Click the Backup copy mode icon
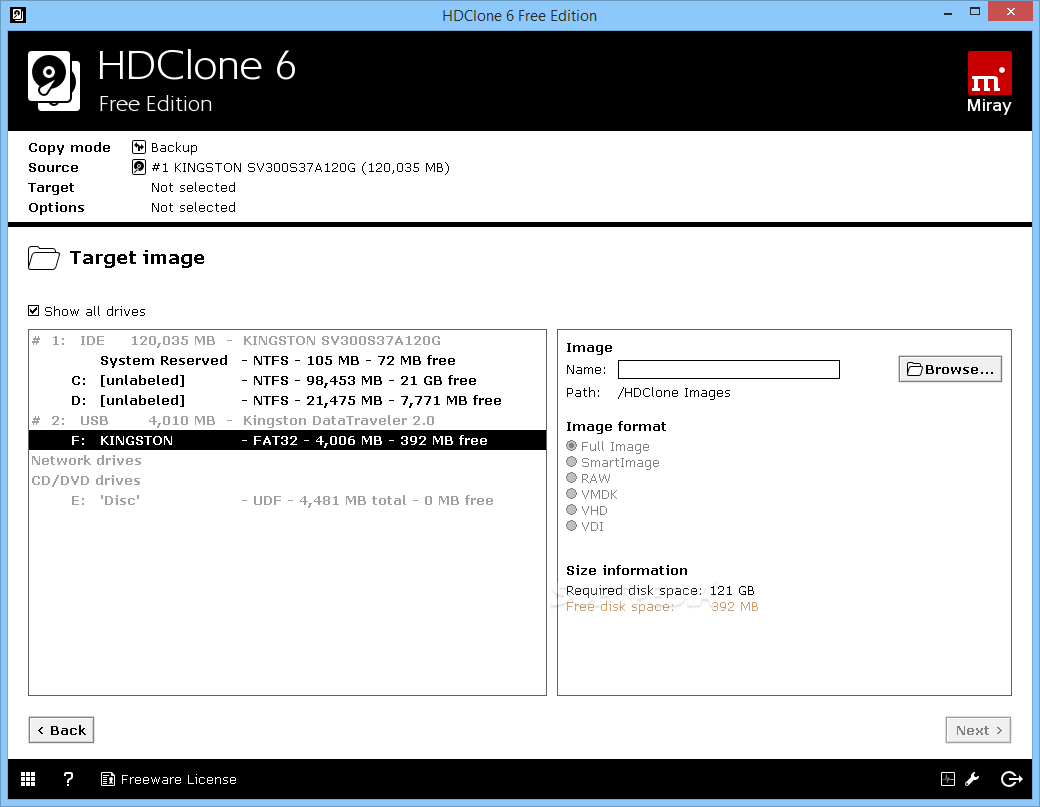Image resolution: width=1040 pixels, height=807 pixels. point(139,147)
